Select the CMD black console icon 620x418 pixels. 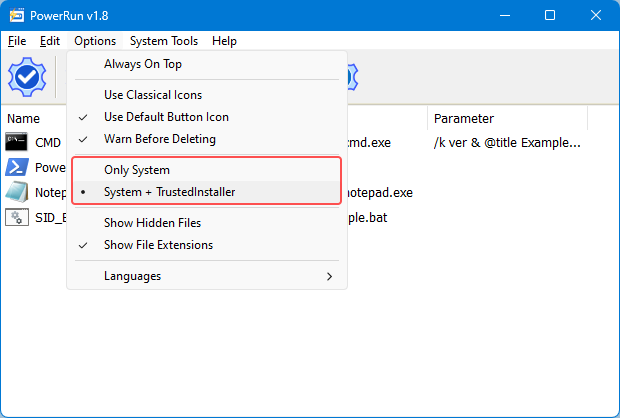[18, 142]
